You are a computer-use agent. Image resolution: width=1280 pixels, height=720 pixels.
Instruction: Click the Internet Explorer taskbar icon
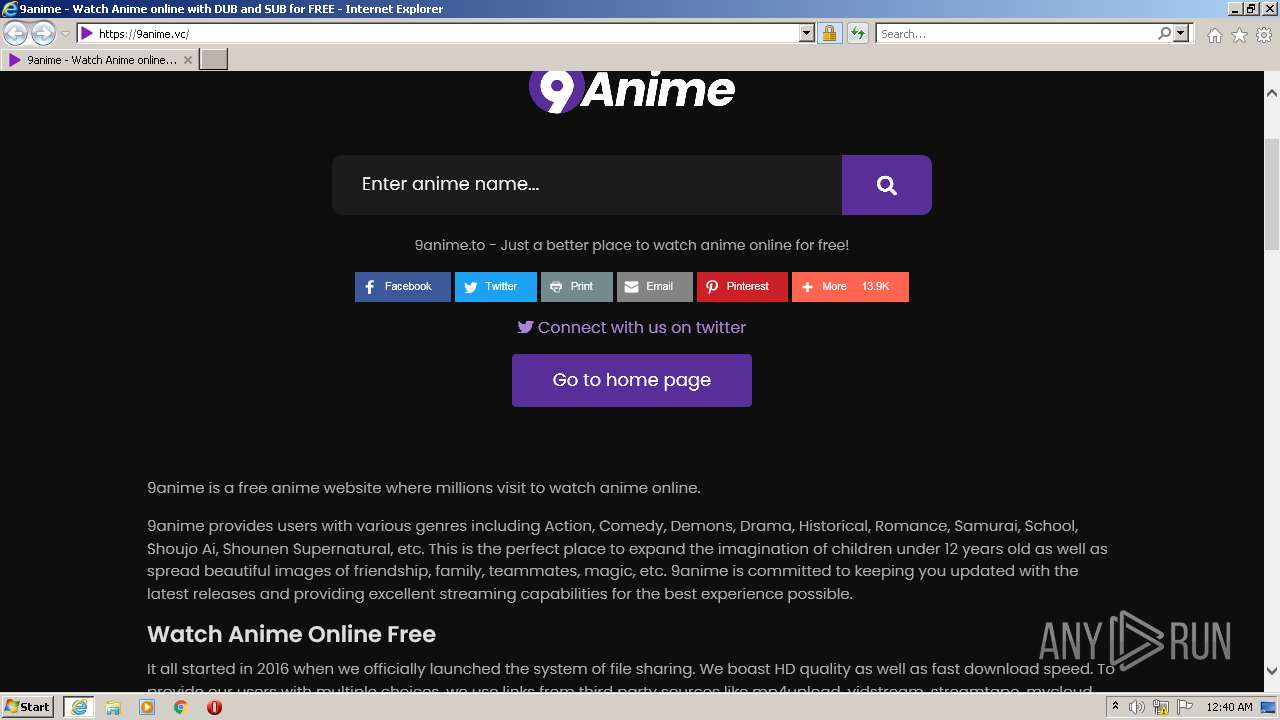click(79, 707)
